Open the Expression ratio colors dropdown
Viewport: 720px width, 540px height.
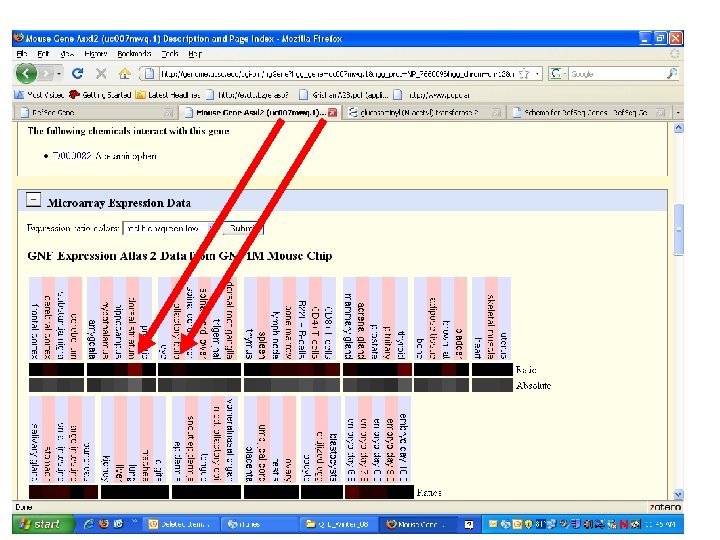click(x=171, y=228)
